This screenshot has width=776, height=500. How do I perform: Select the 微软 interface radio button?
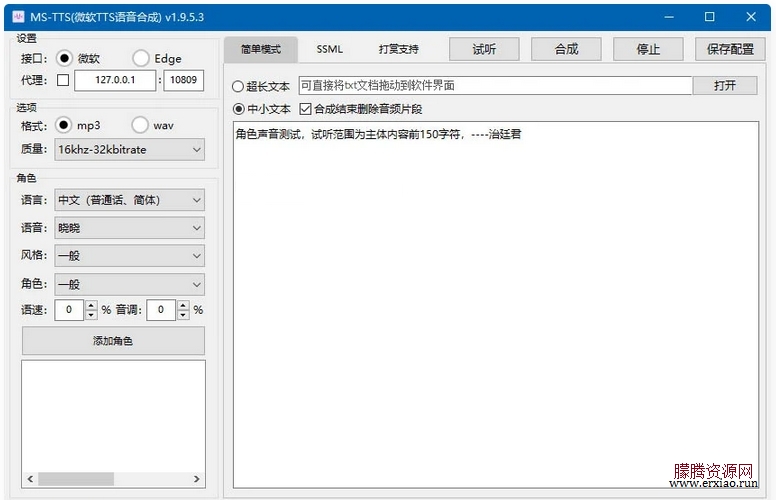(x=64, y=58)
